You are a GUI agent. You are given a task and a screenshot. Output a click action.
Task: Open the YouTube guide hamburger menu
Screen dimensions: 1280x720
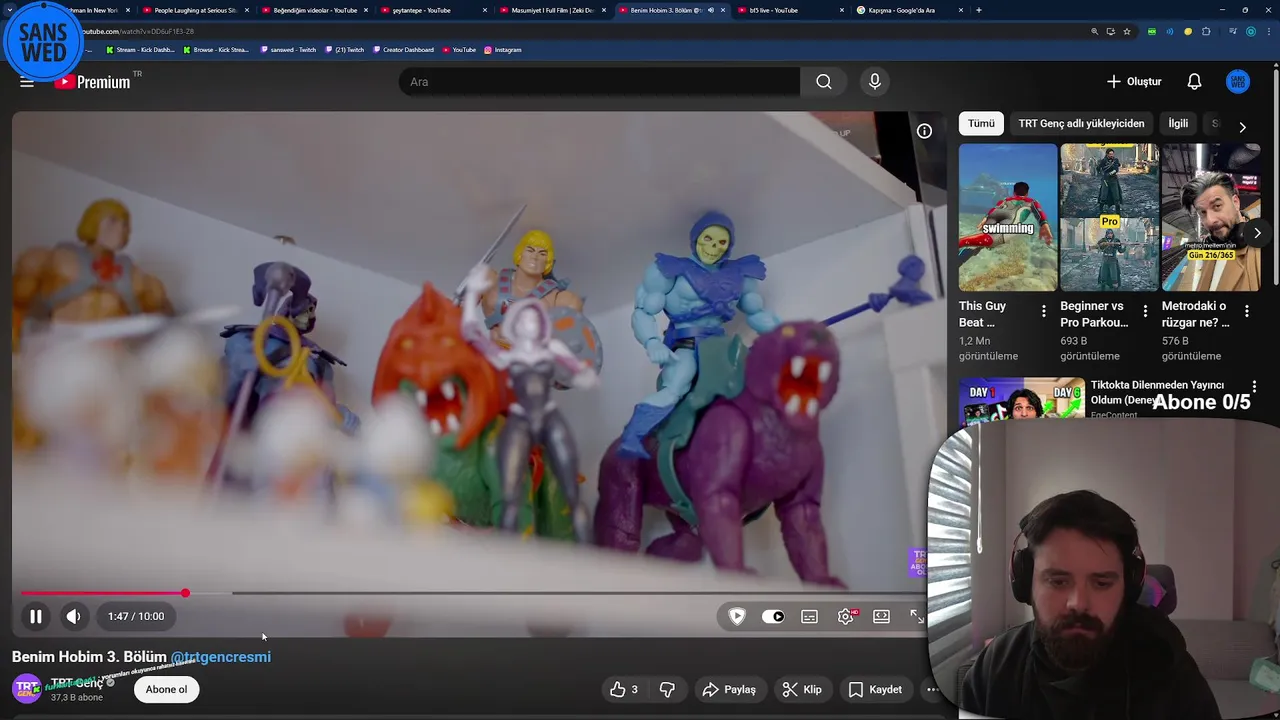tap(27, 82)
